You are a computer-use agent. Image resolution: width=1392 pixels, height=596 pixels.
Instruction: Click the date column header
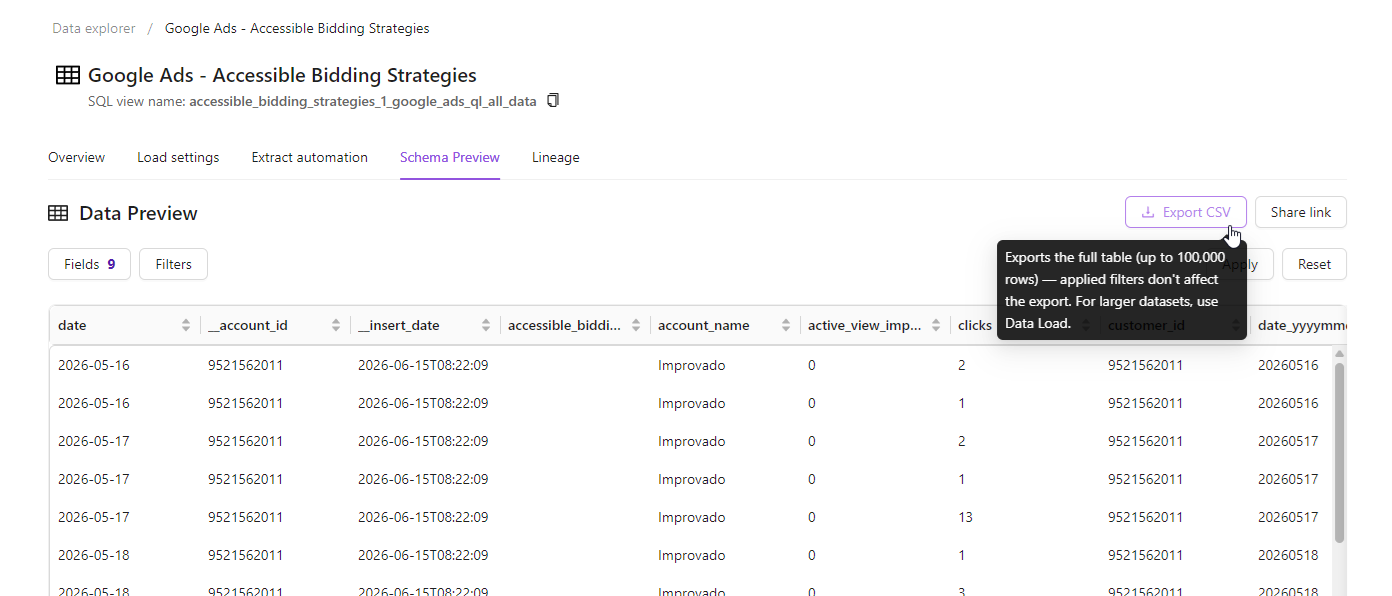[125, 325]
